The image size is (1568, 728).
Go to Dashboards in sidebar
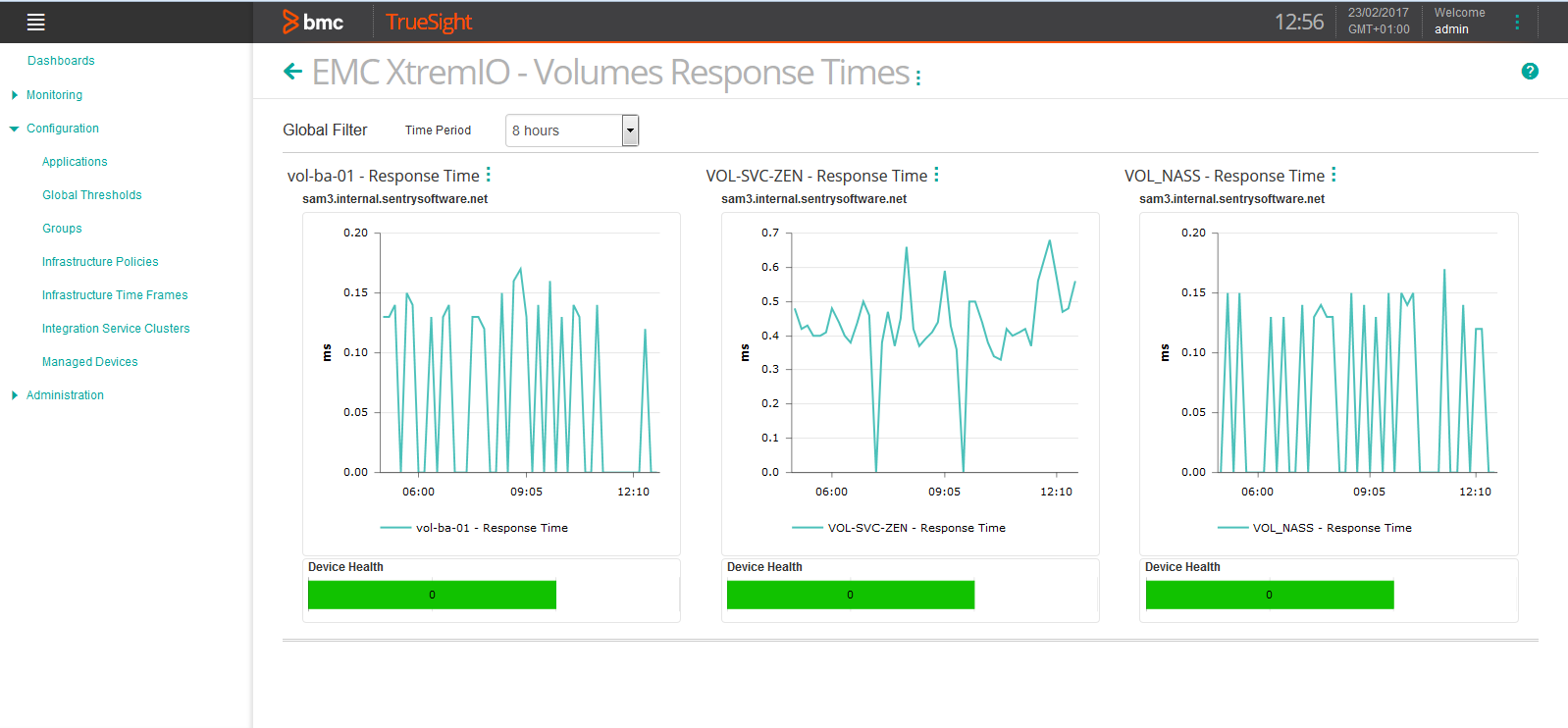(x=61, y=61)
